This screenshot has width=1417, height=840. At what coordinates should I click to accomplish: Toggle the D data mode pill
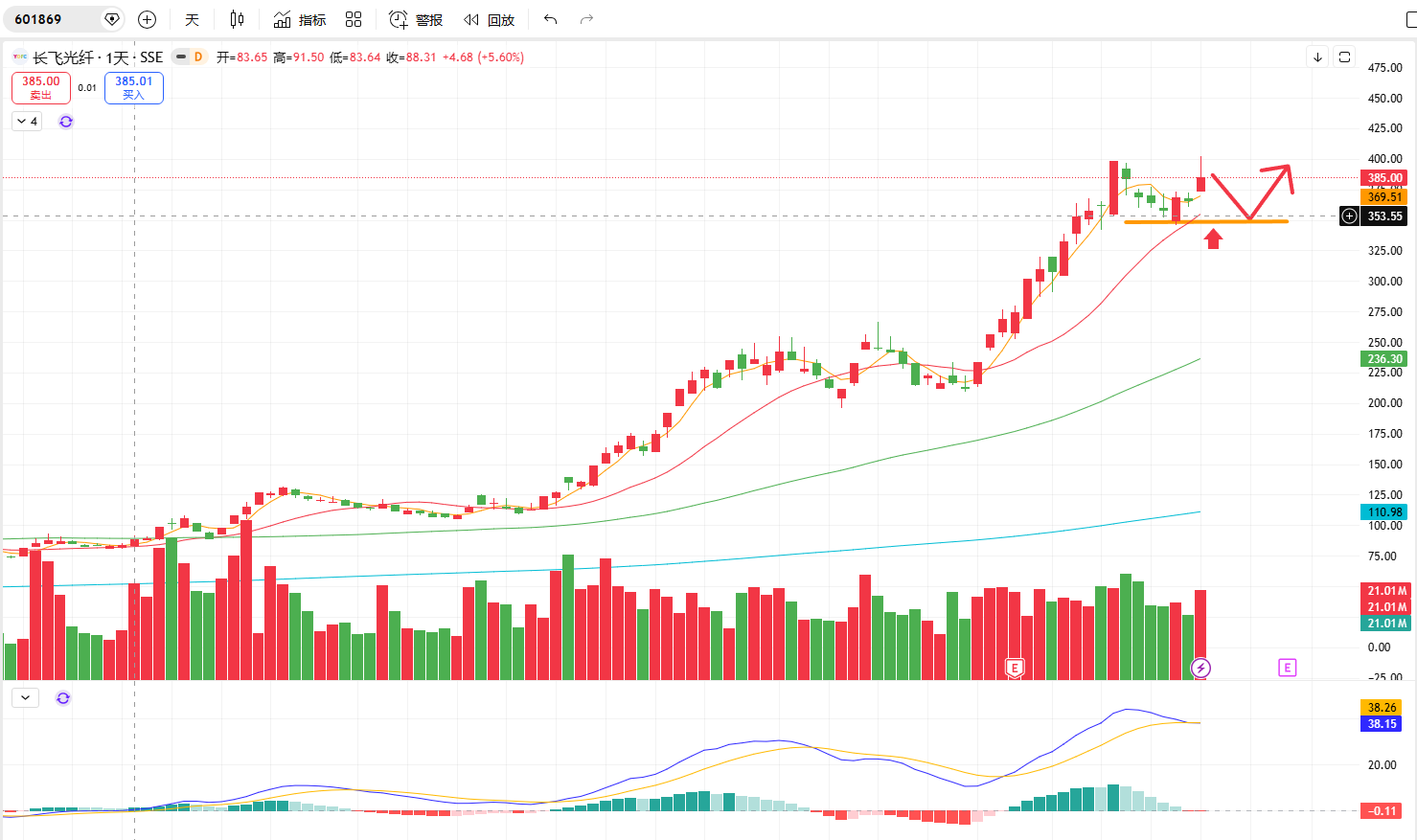tap(189, 57)
